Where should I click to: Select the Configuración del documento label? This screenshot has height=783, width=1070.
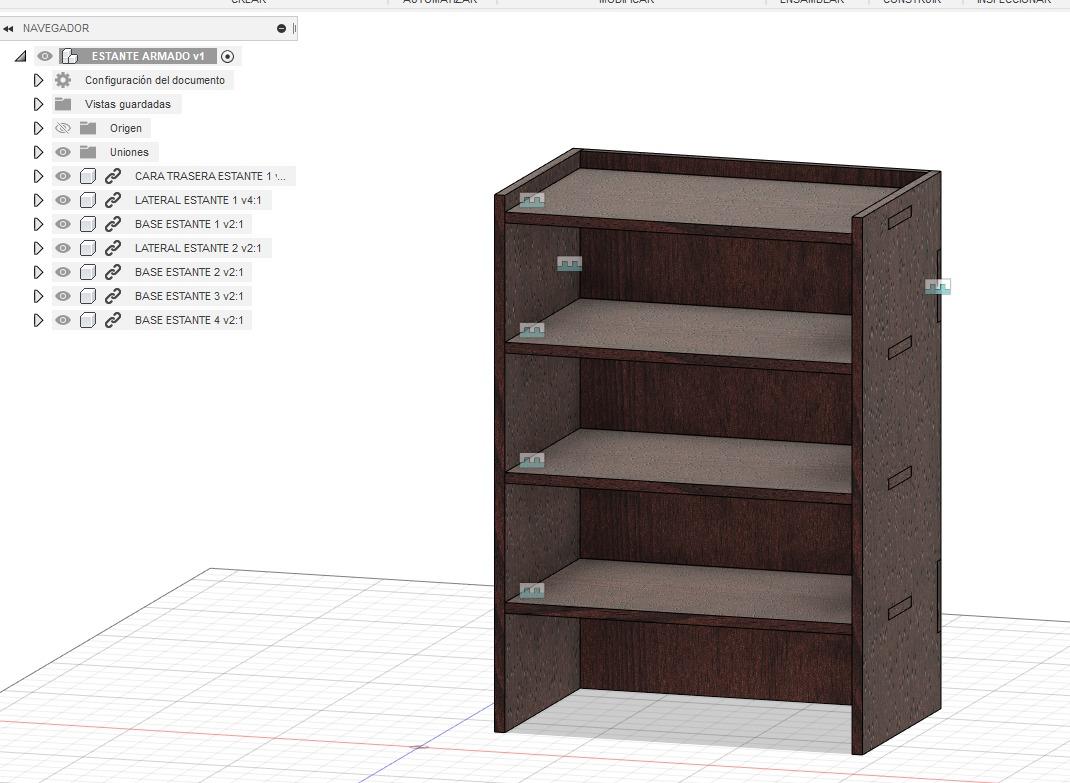coord(155,80)
